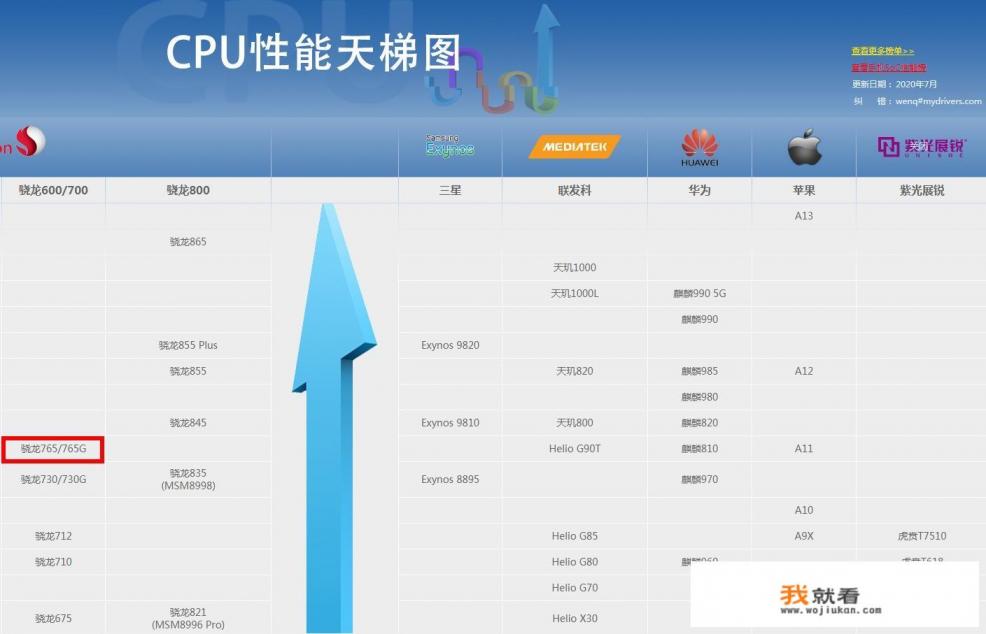Click the A10 cell
986x634 pixels.
[x=804, y=510]
